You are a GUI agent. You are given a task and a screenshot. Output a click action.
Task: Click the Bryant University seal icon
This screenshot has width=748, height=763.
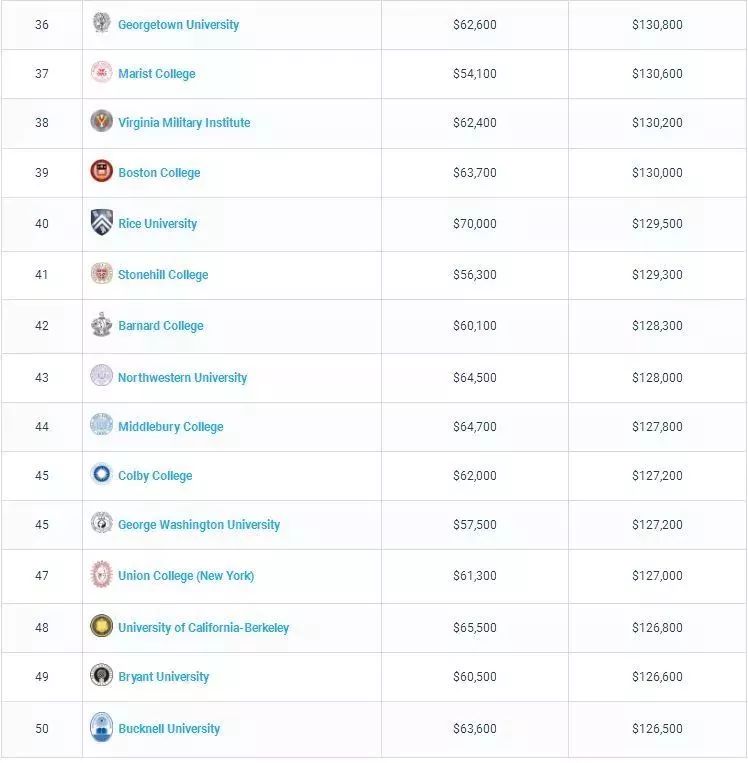(x=101, y=675)
